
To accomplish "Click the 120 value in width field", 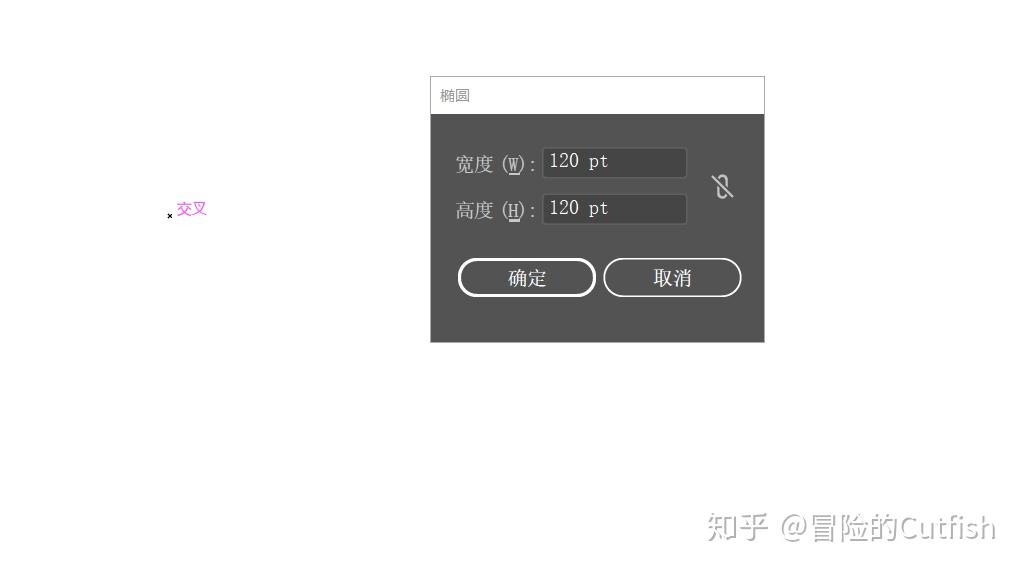I will coord(564,161).
